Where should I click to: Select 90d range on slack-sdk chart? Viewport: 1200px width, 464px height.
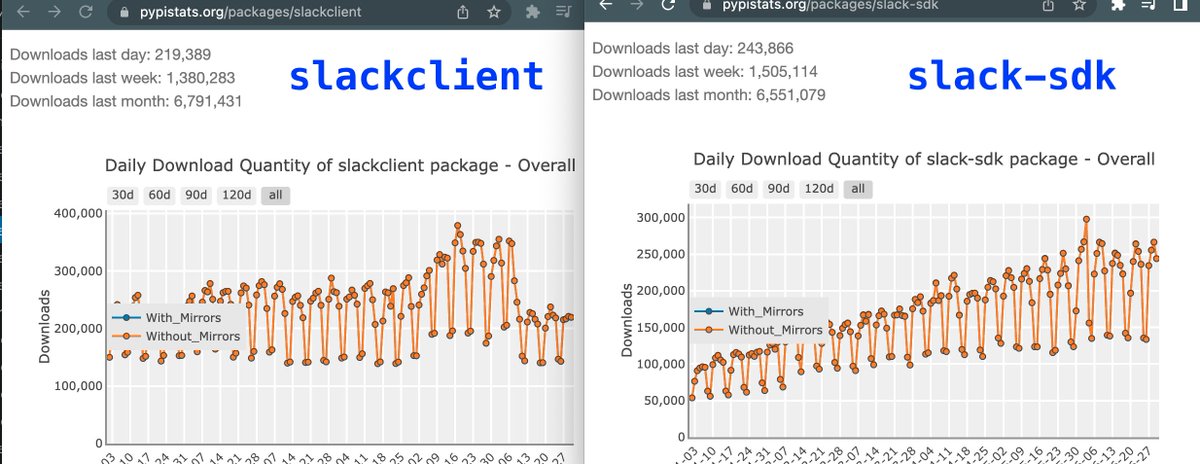point(779,188)
